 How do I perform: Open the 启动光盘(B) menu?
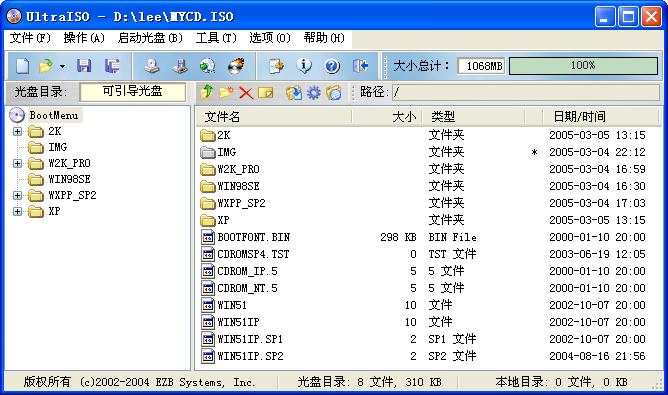(x=150, y=38)
